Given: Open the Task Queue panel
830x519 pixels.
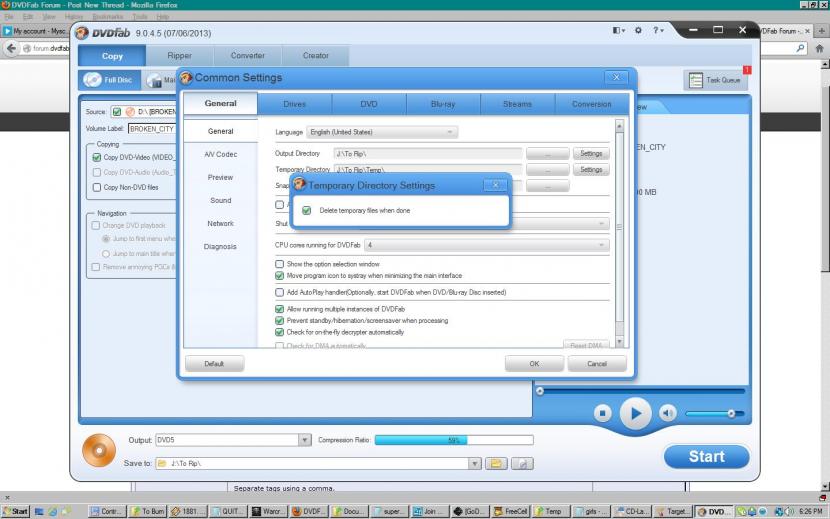Looking at the screenshot, I should [715, 80].
